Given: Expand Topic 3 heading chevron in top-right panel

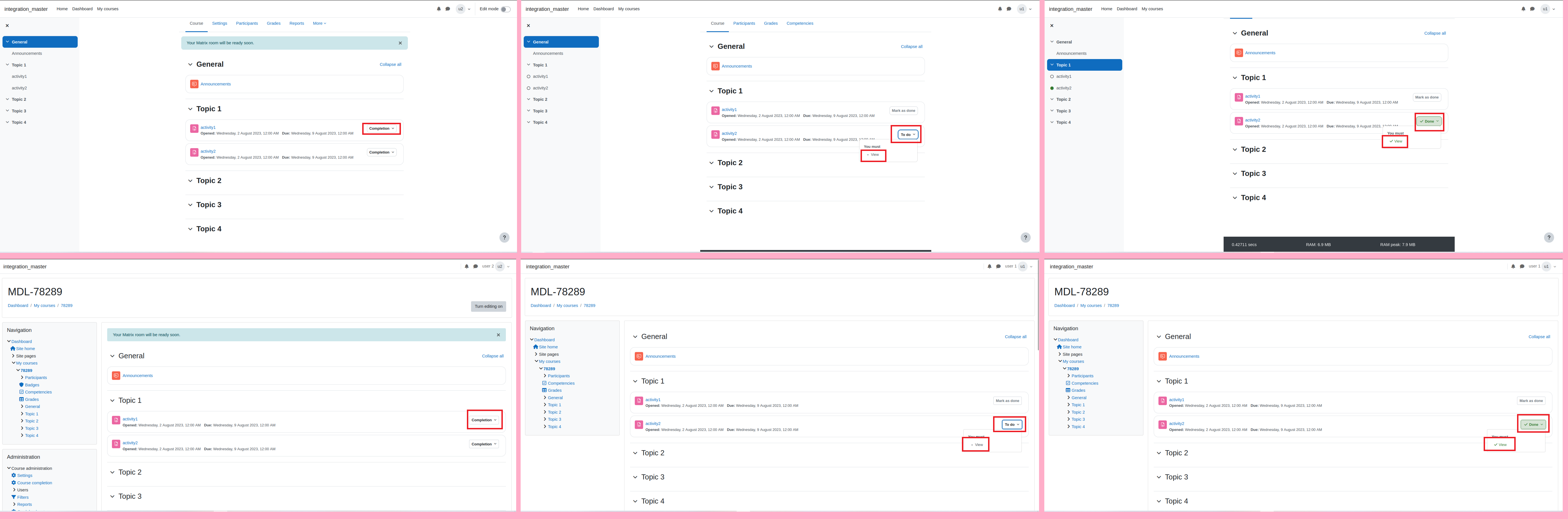Looking at the screenshot, I should (x=1234, y=173).
